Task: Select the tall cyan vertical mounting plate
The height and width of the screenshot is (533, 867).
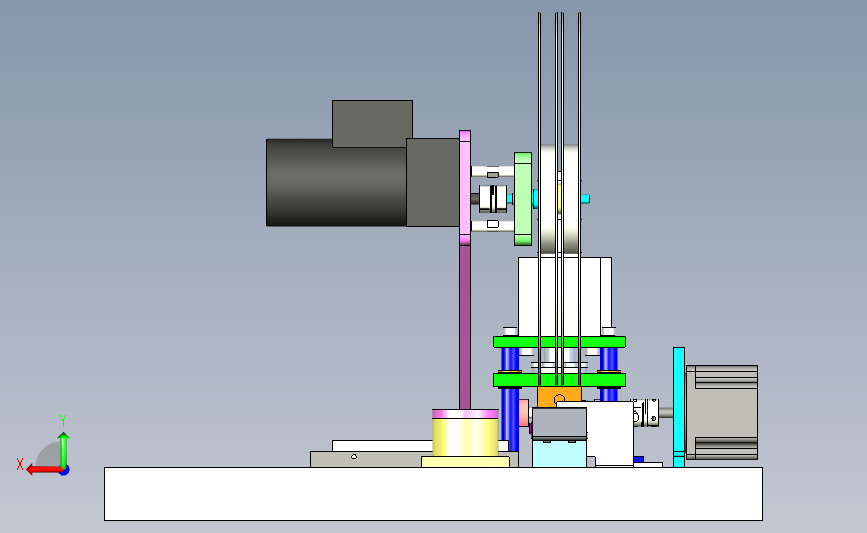Action: pos(679,407)
